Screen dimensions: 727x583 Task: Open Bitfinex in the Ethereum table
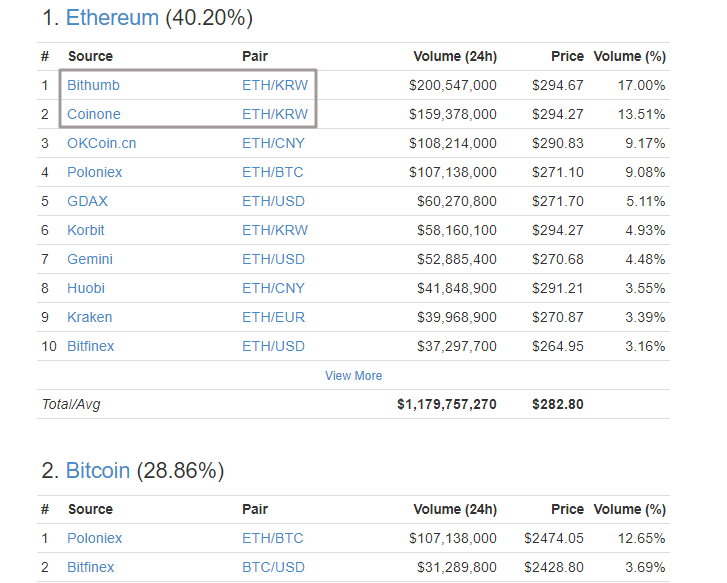(91, 346)
